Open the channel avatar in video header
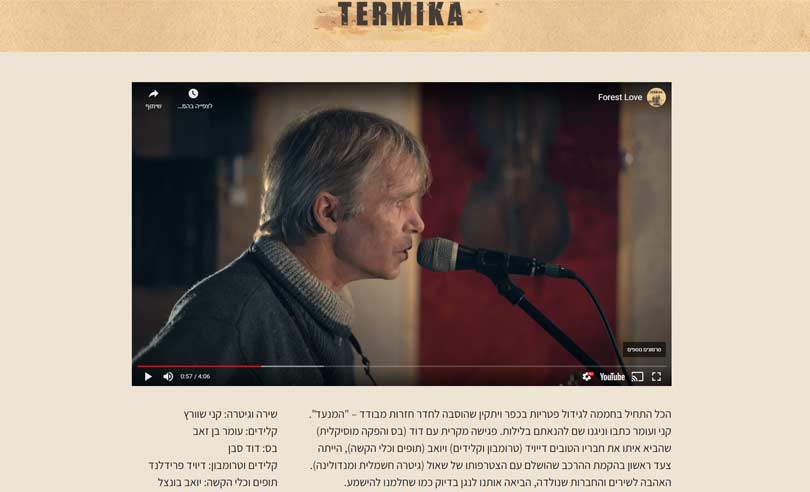This screenshot has height=492, width=810. pos(656,97)
